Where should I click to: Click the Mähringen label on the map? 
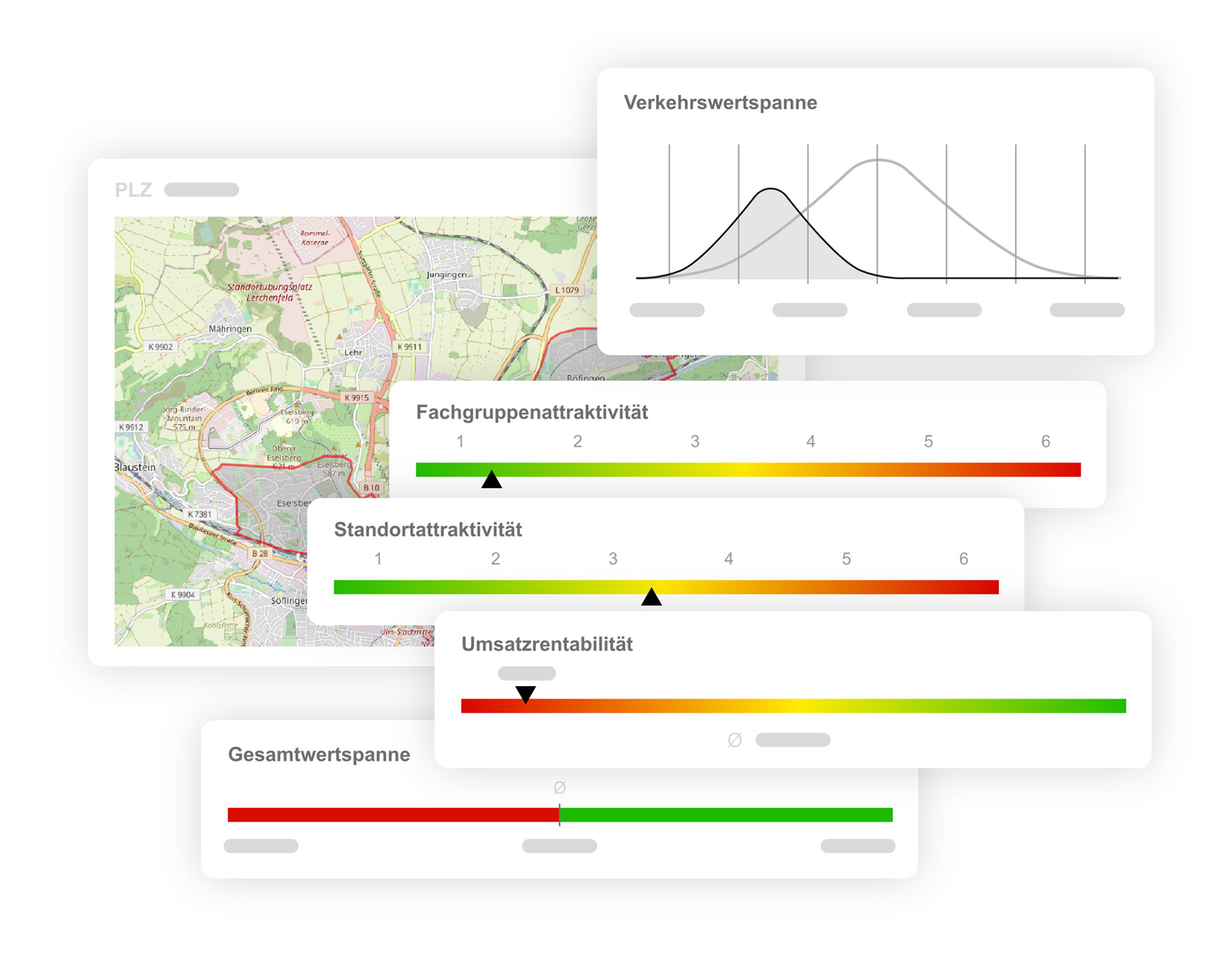230,329
